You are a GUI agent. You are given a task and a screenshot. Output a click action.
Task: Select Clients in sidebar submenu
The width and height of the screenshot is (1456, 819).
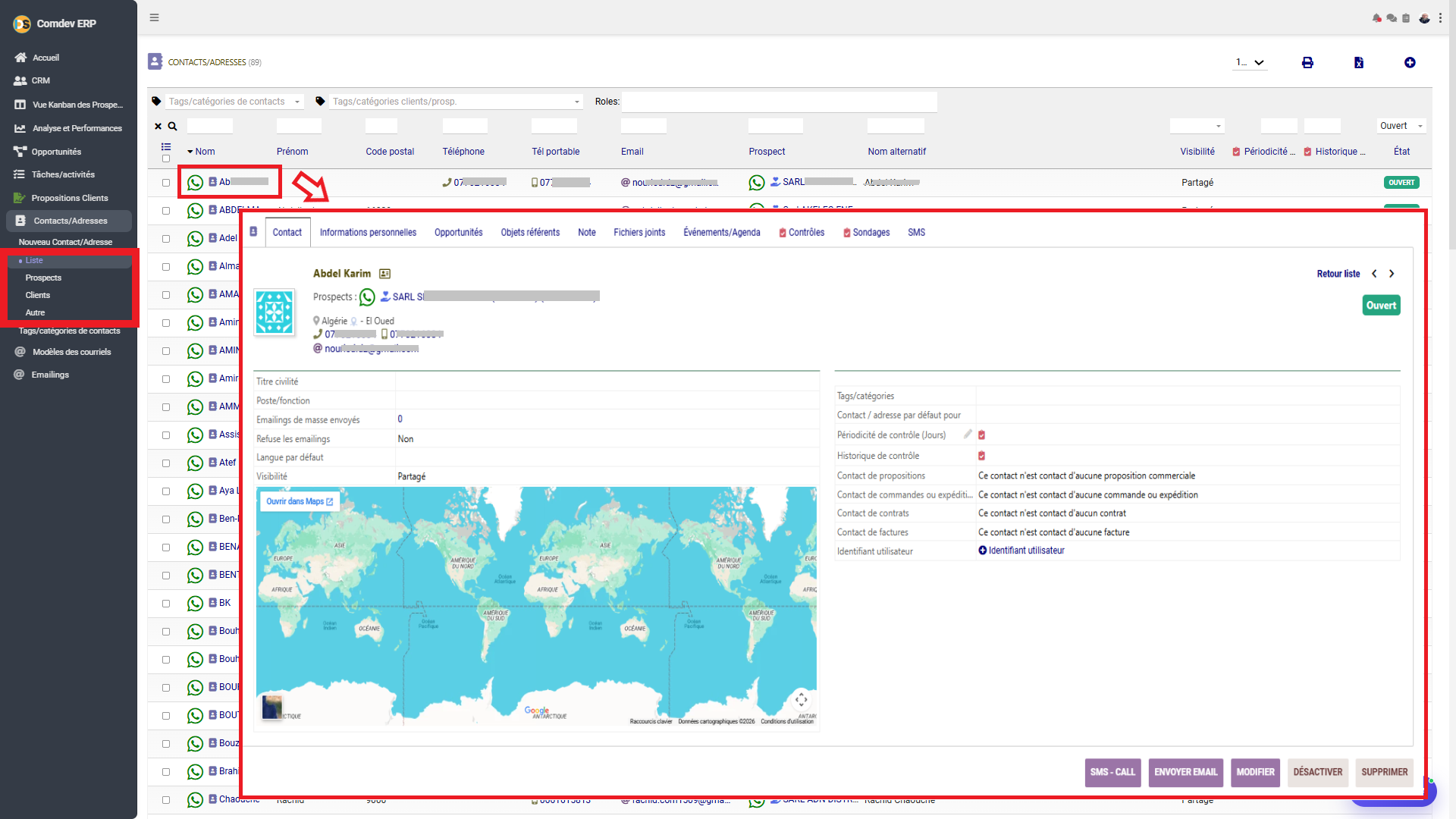(38, 295)
